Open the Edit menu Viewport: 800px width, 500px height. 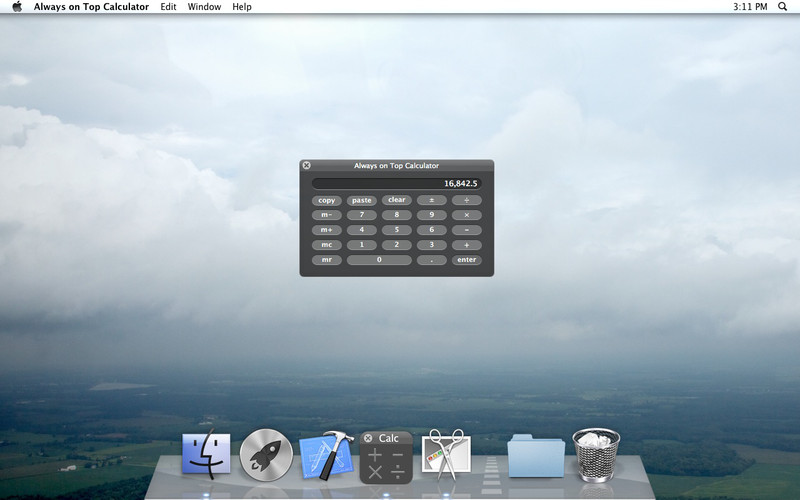point(168,7)
